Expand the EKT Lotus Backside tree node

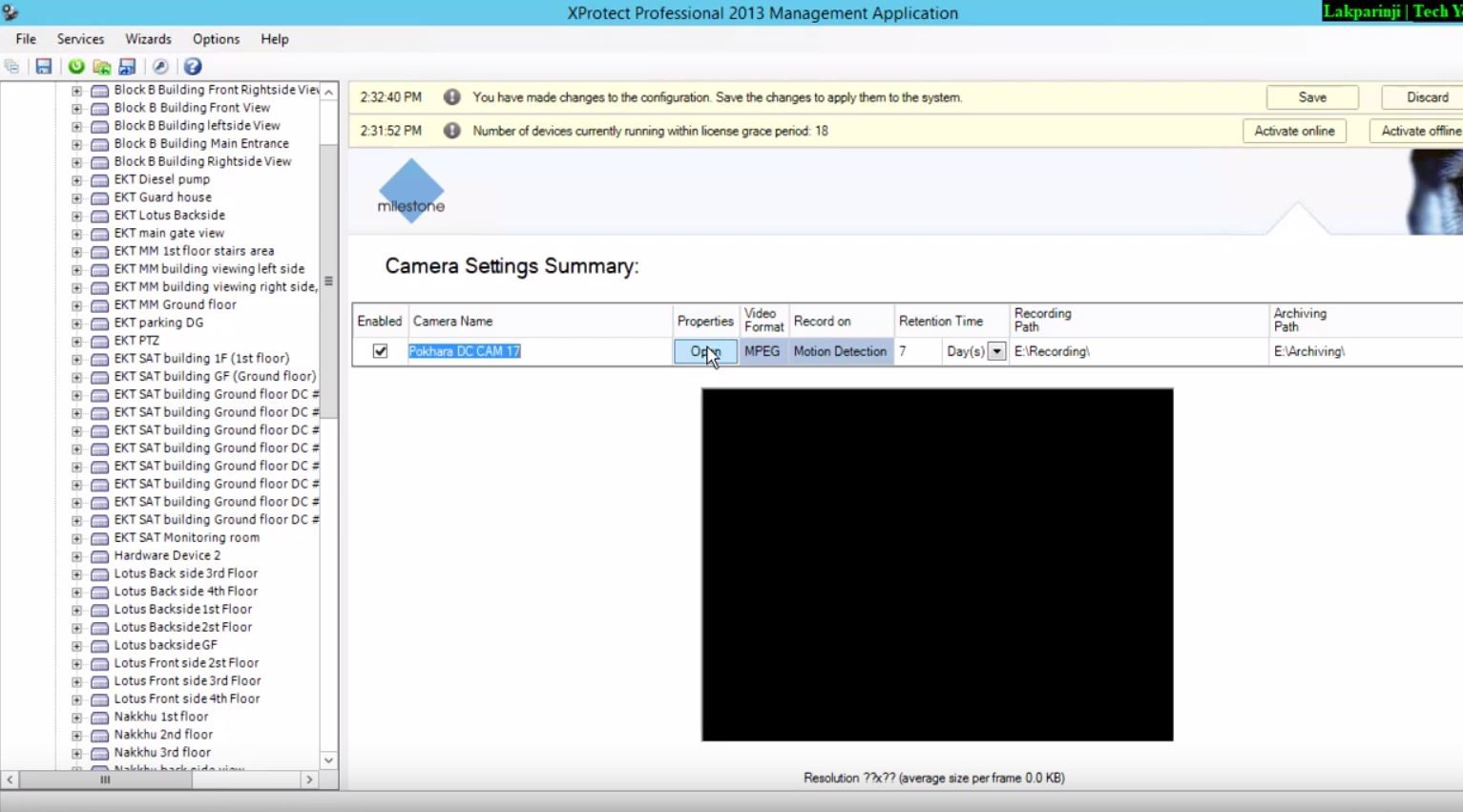76,216
